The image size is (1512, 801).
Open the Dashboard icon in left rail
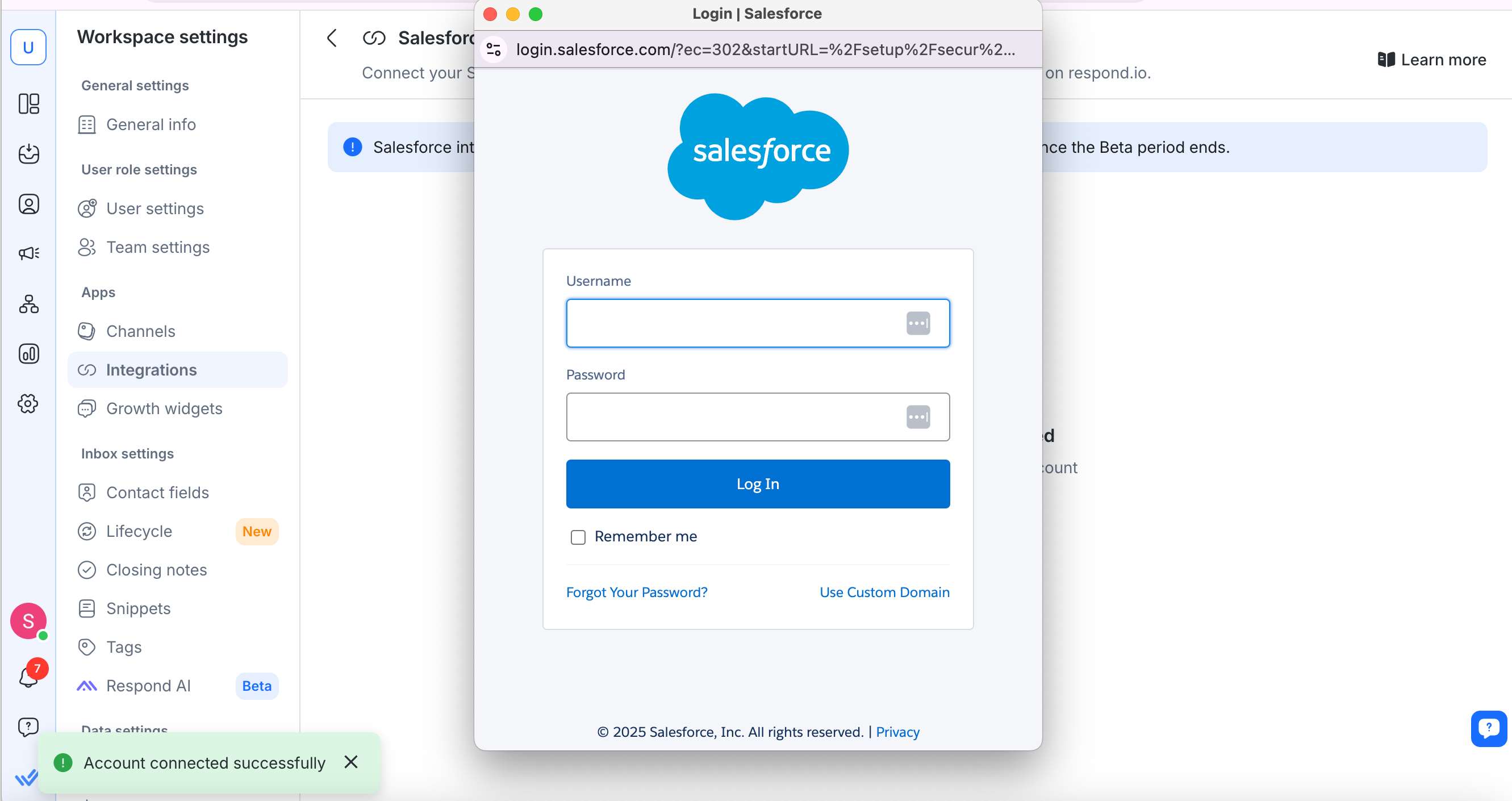point(28,104)
